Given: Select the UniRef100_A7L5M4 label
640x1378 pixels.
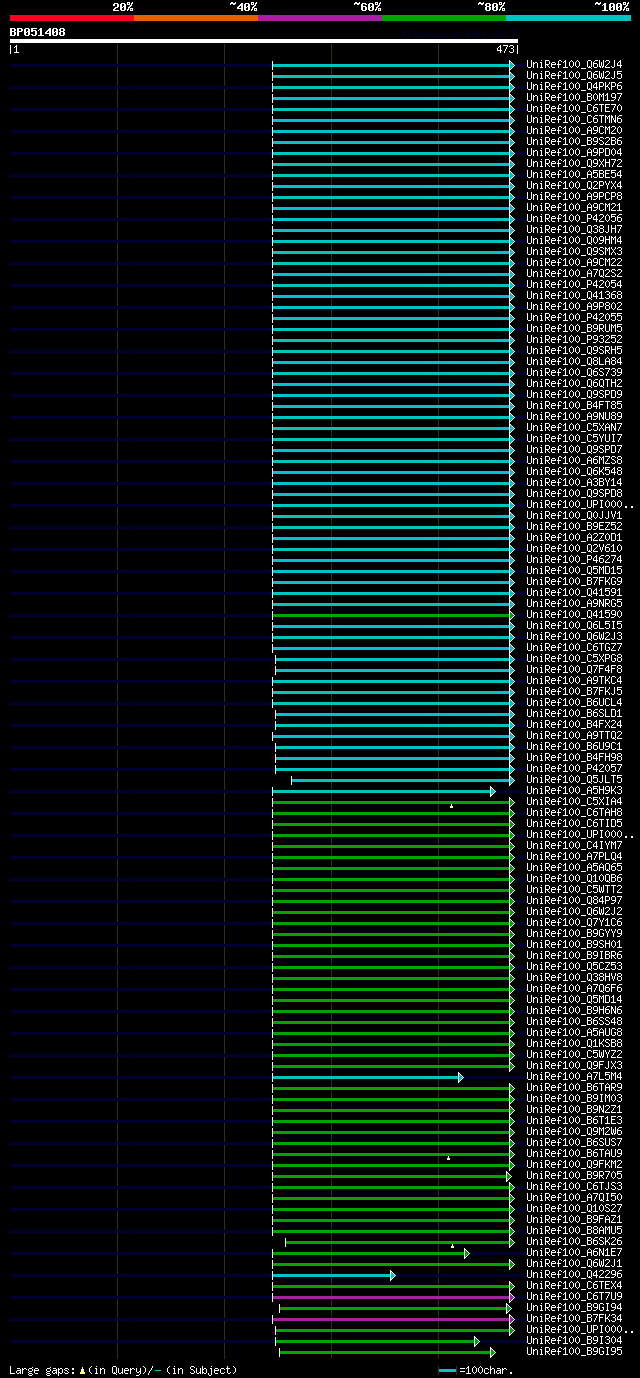Looking at the screenshot, I should coord(574,1076).
